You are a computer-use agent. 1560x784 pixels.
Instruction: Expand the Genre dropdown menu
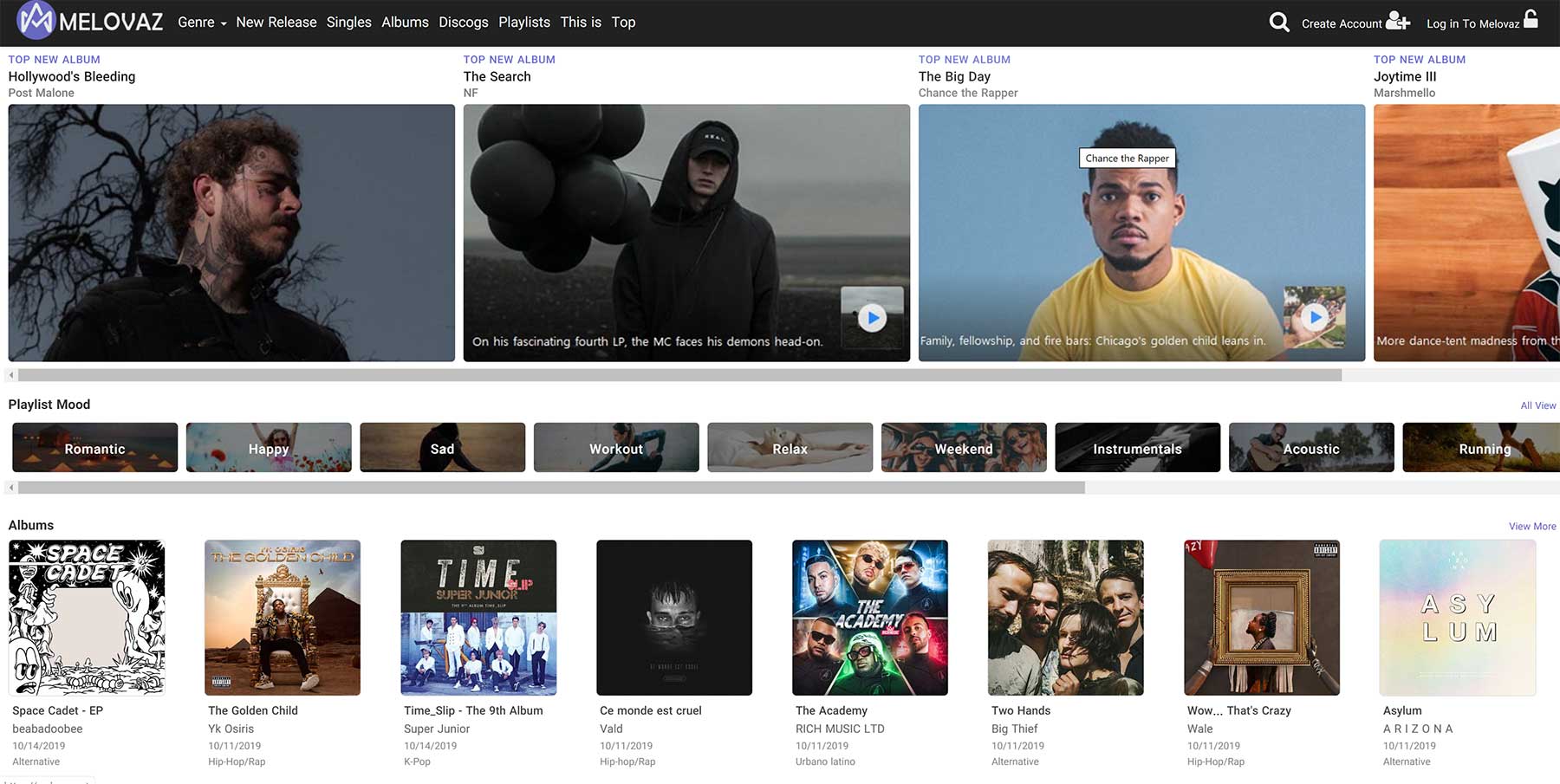[201, 23]
